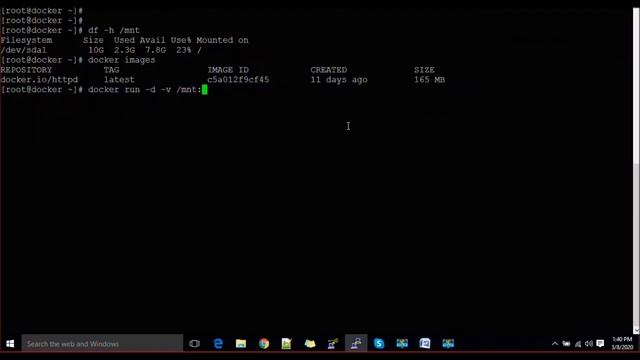This screenshot has width=640, height=360.
Task: Click the text docker.io/httpd
Action: click(39, 80)
